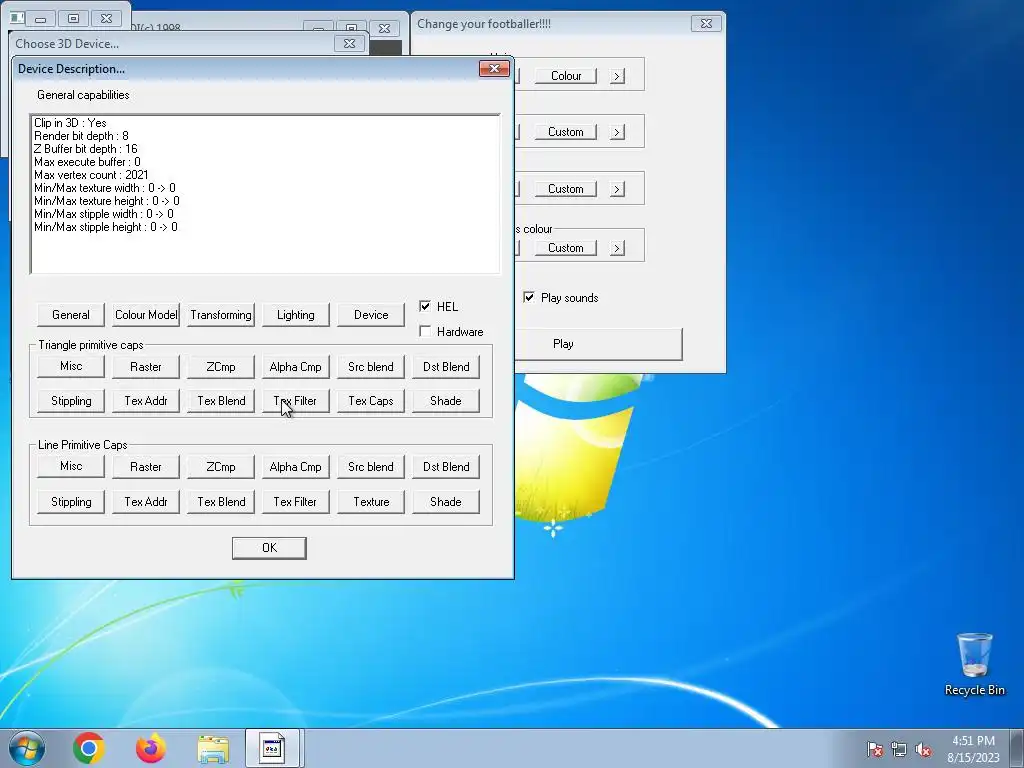Image resolution: width=1024 pixels, height=768 pixels.
Task: Show the clock and date calendar
Action: (x=973, y=749)
